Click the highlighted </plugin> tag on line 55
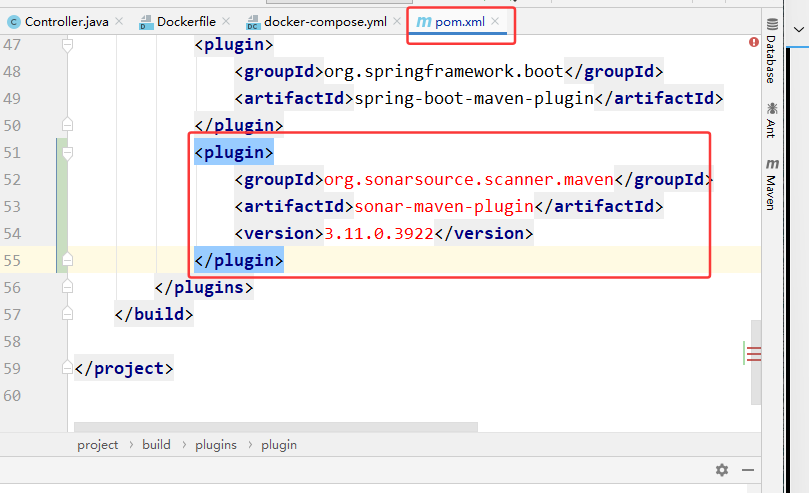Image resolution: width=809 pixels, height=493 pixels. click(x=239, y=260)
